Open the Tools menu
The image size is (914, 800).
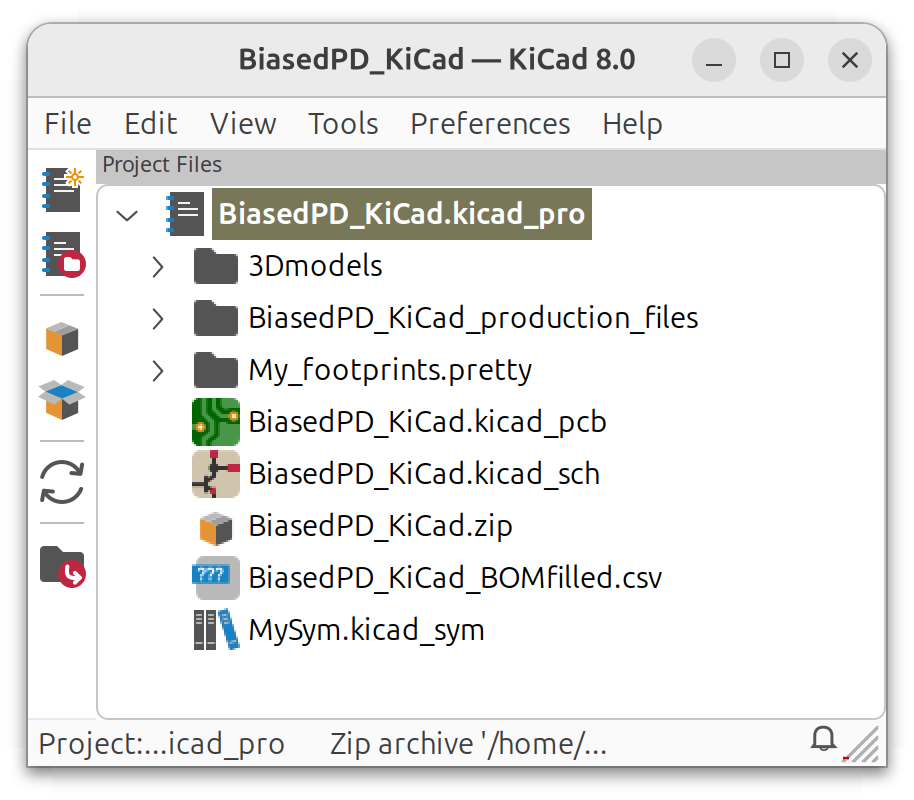pos(342,123)
